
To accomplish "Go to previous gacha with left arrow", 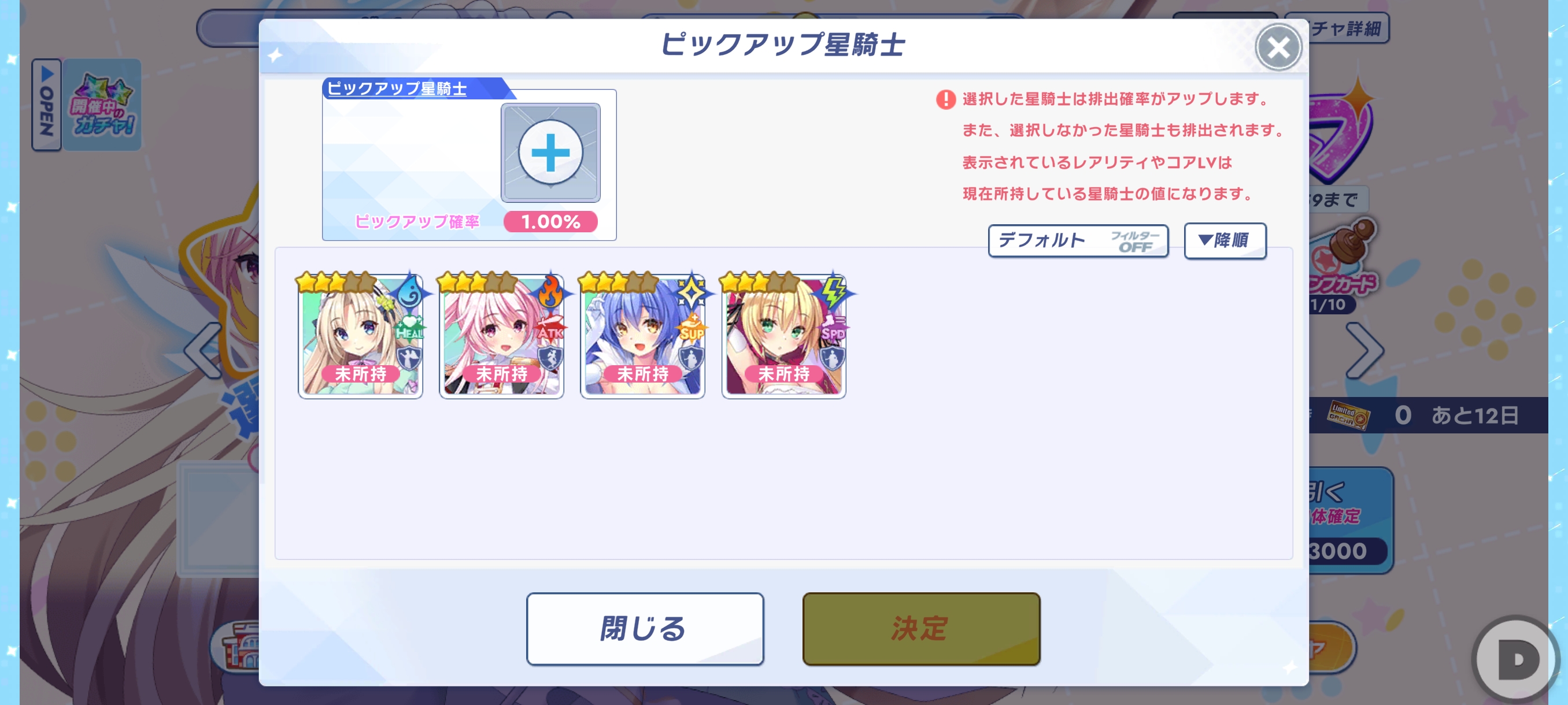I will click(204, 350).
